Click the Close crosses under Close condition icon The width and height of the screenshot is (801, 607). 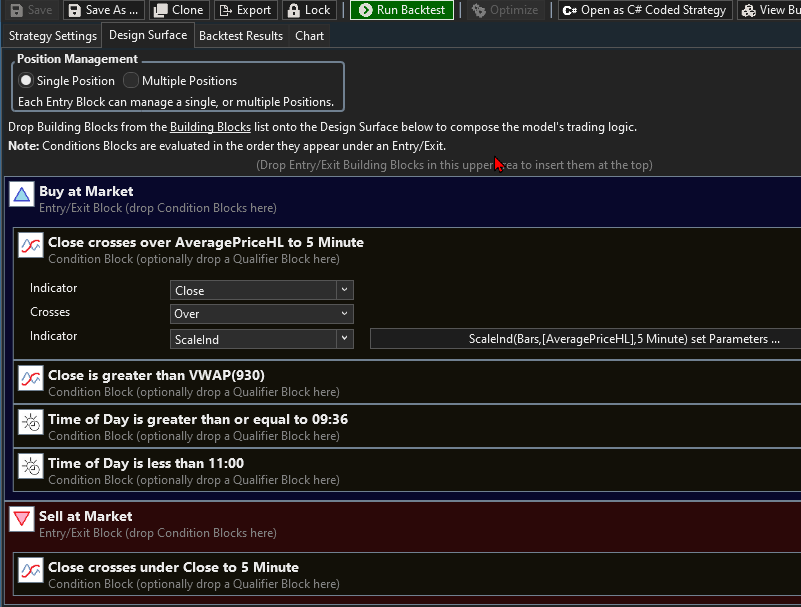coord(31,571)
